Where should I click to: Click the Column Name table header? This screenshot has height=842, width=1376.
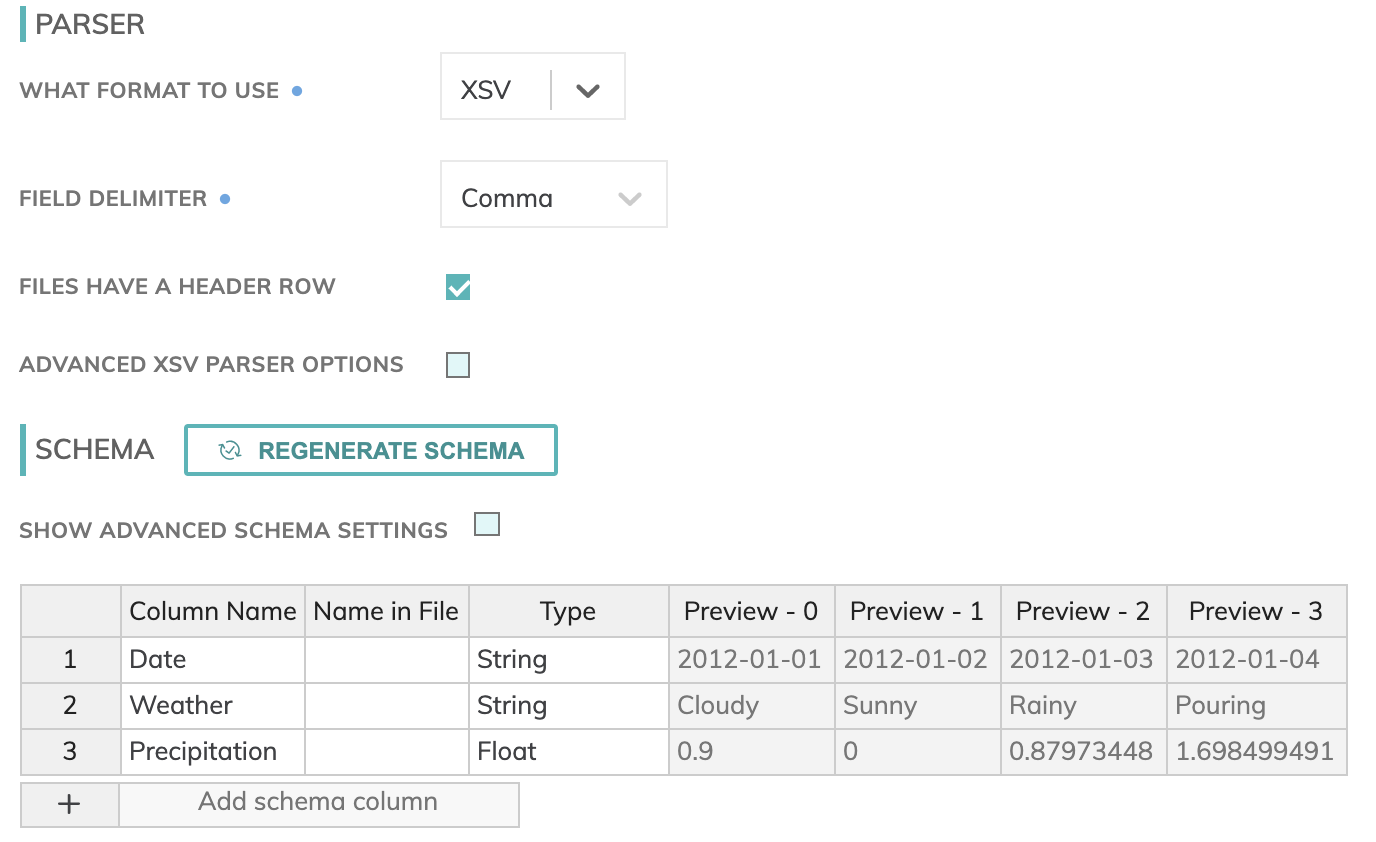tap(213, 612)
